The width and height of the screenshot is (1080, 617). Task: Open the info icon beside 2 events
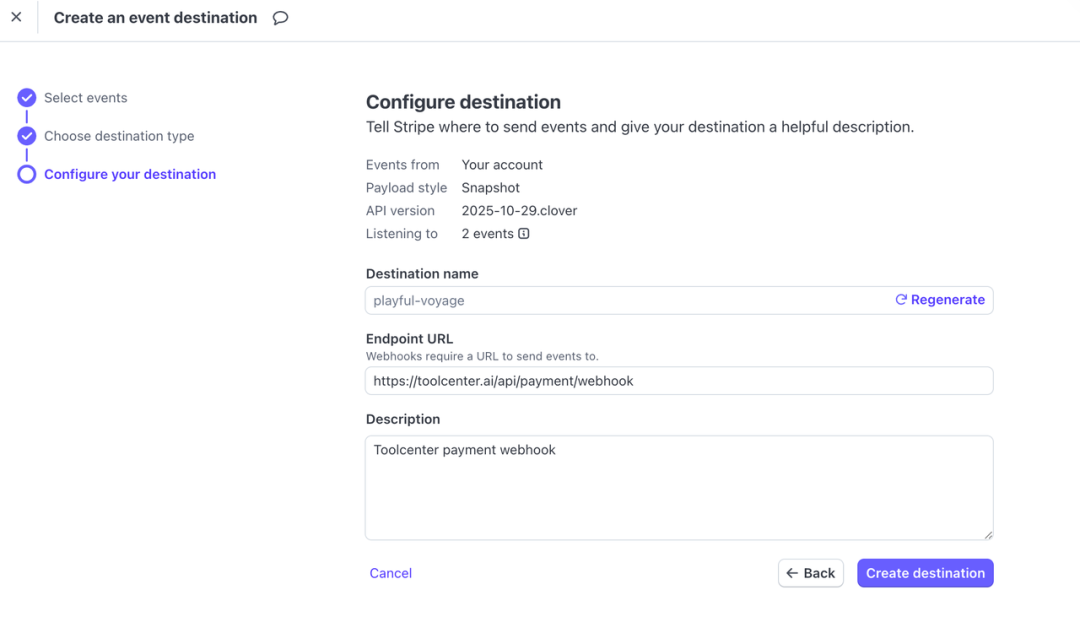523,234
